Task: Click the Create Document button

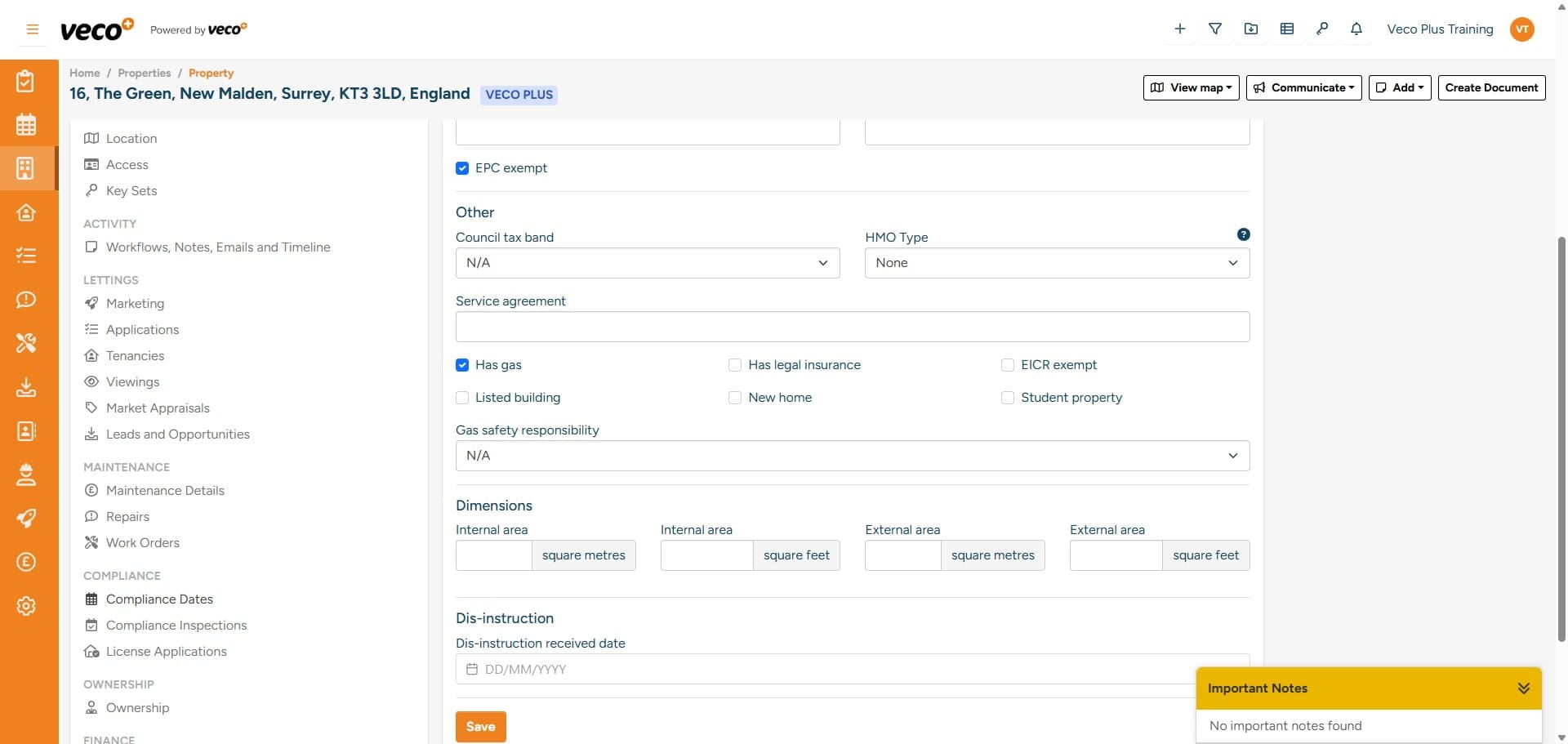Action: (x=1491, y=88)
